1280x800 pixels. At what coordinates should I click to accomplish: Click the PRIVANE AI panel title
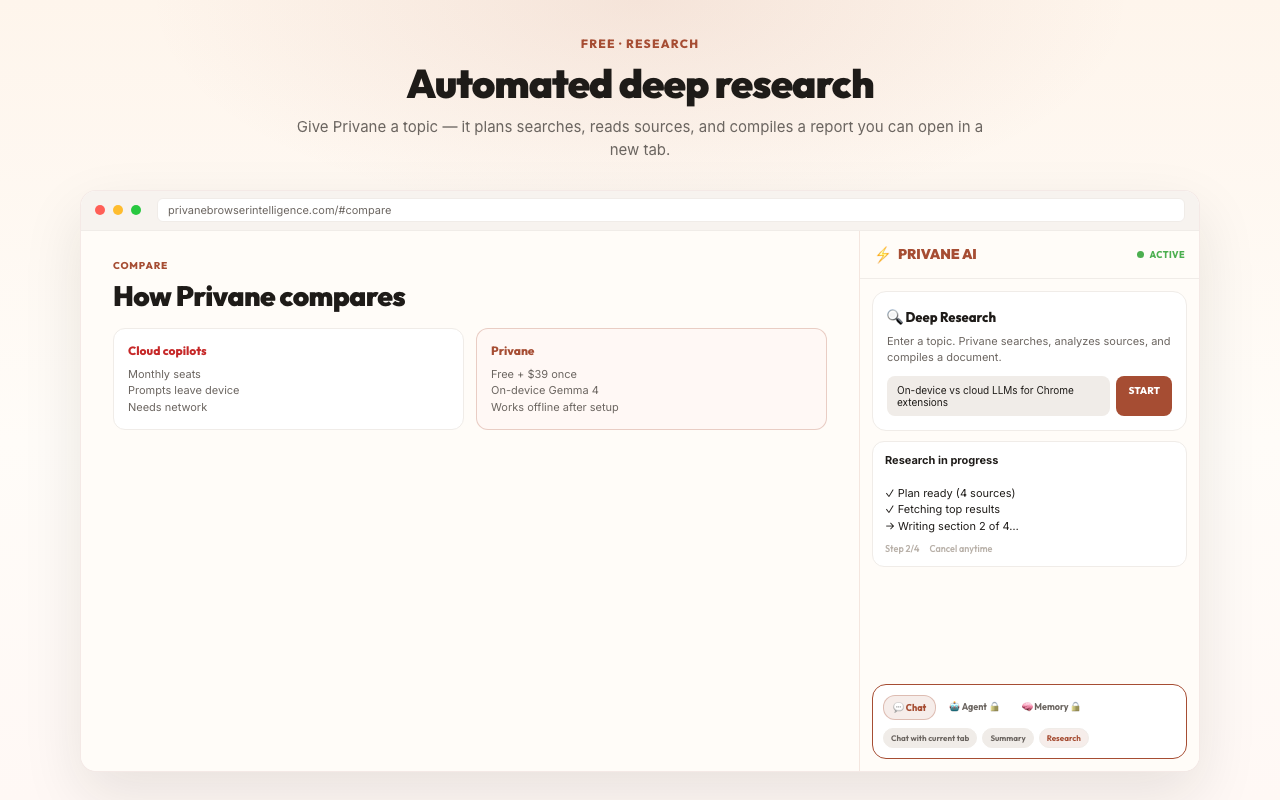tap(937, 255)
